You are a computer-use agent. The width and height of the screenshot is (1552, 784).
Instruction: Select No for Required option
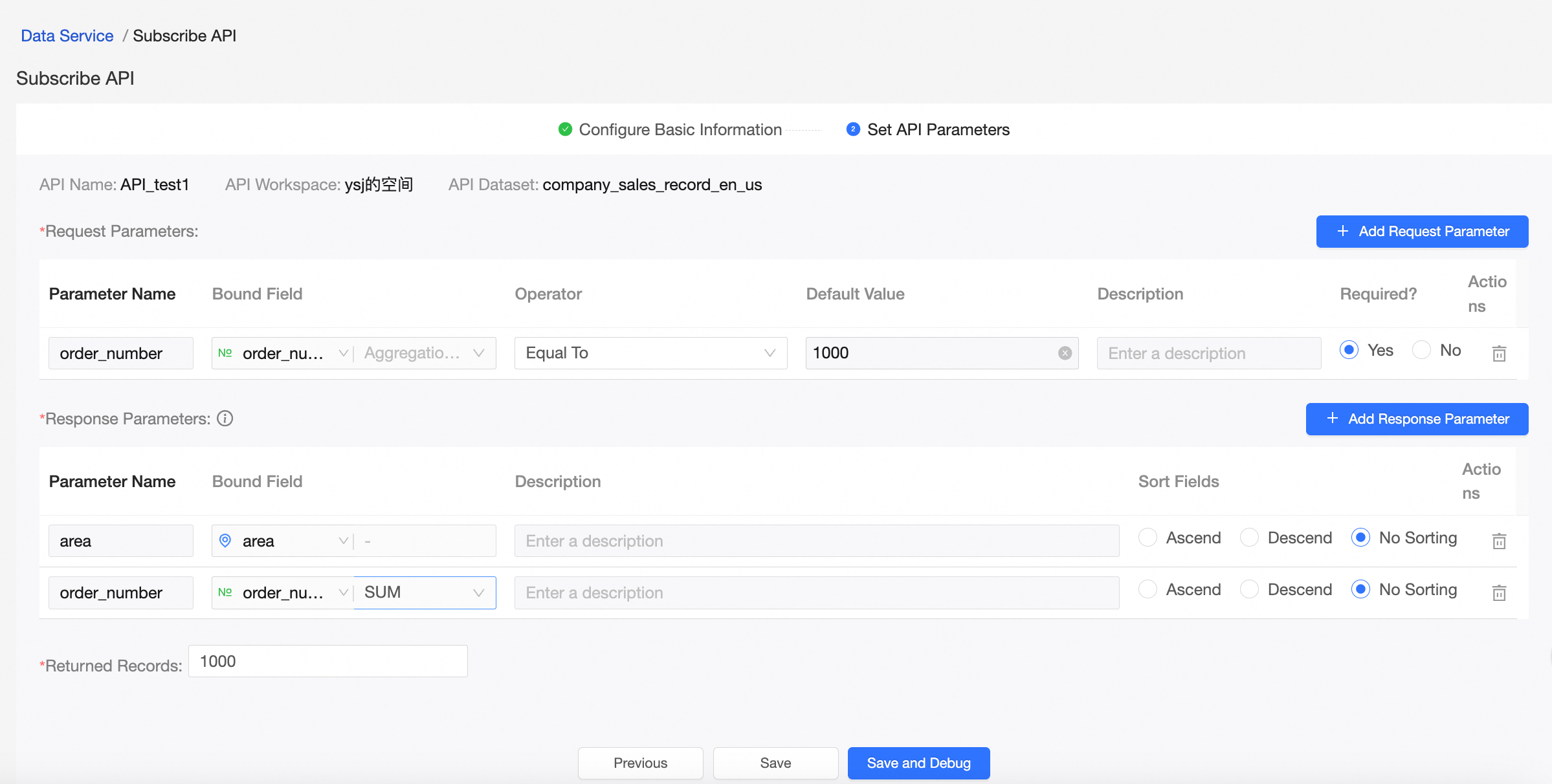pyautogui.click(x=1422, y=351)
